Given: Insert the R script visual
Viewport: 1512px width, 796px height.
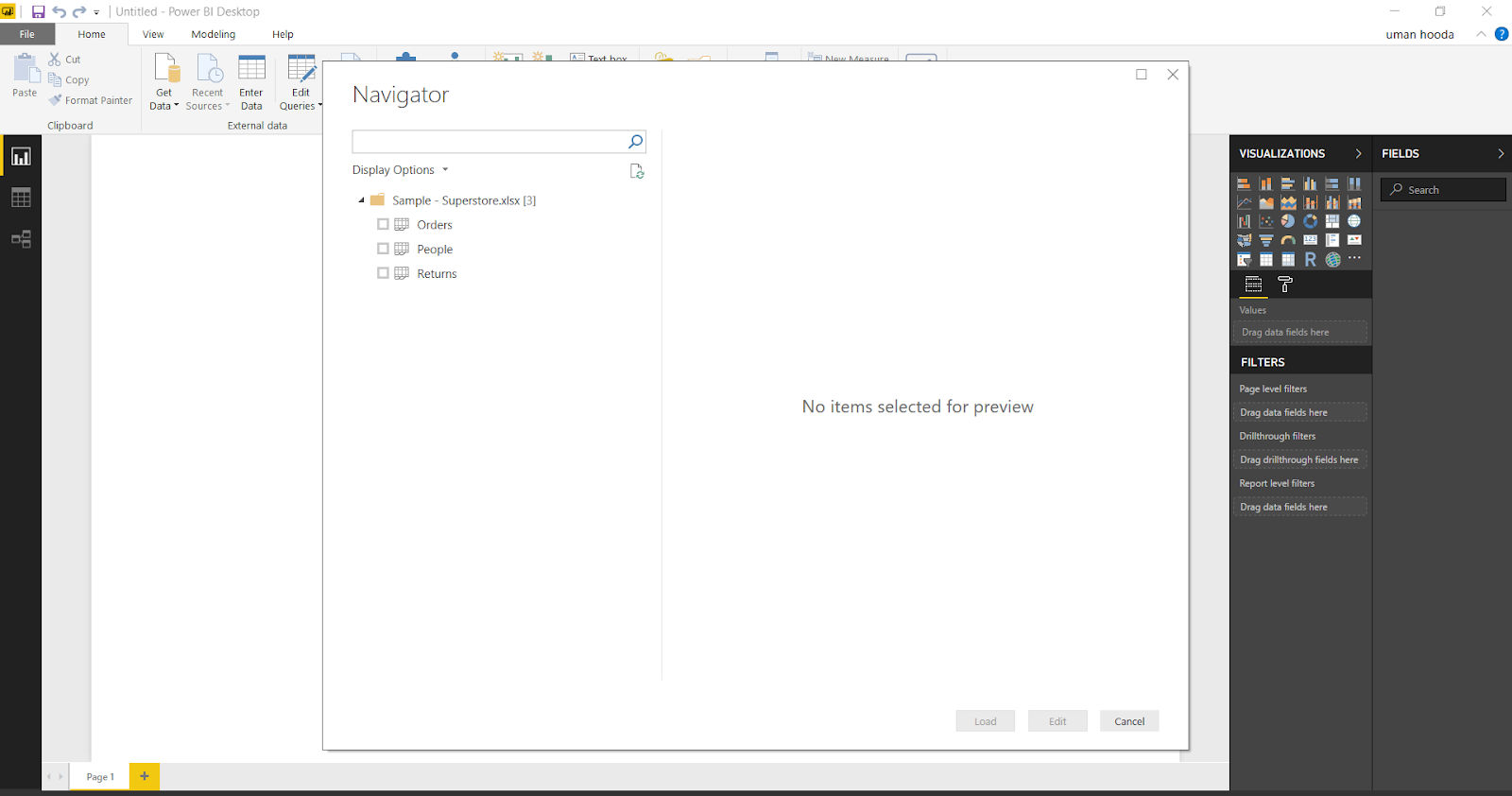Looking at the screenshot, I should pos(1310,259).
